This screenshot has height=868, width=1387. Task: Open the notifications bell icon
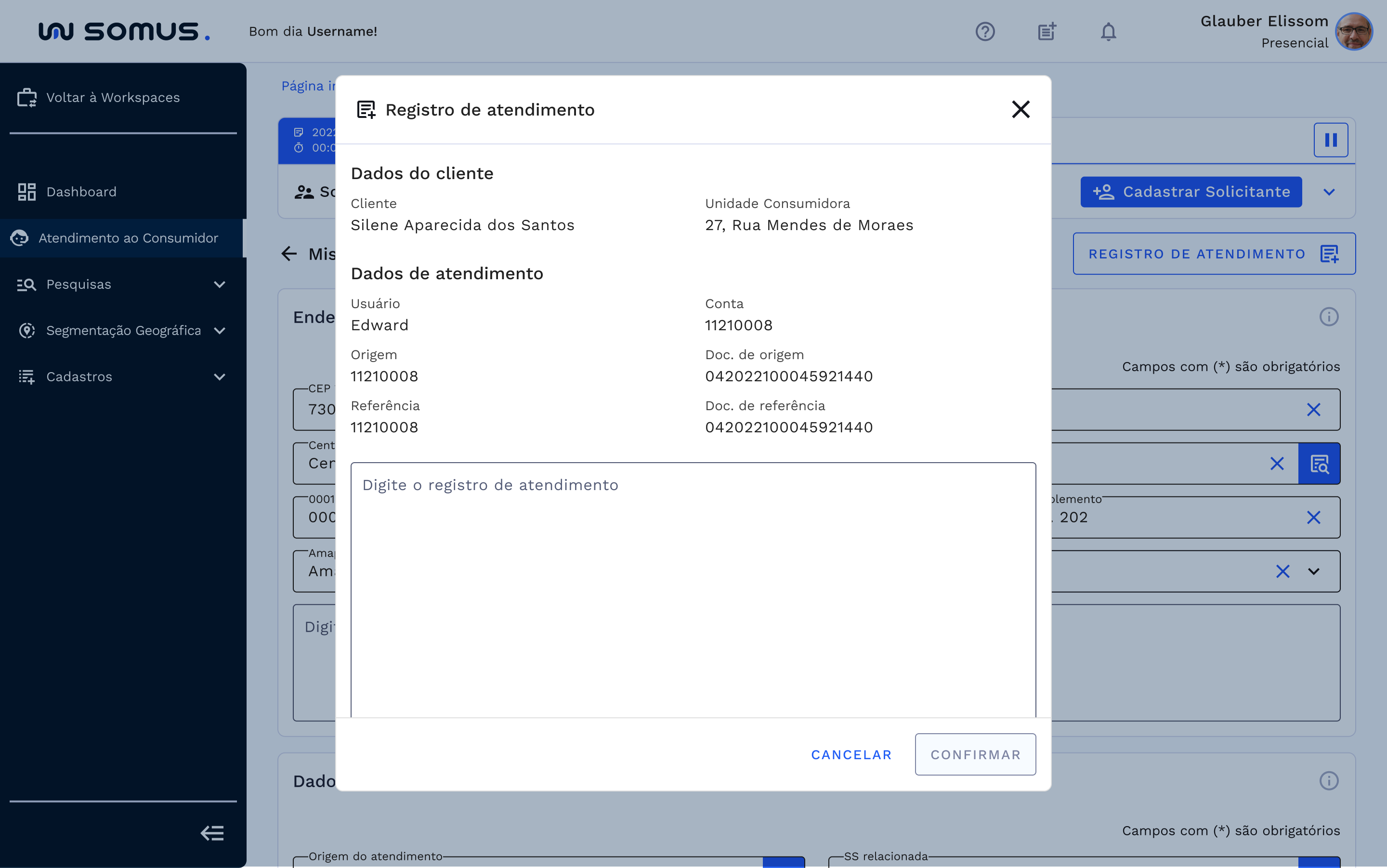click(x=1108, y=32)
